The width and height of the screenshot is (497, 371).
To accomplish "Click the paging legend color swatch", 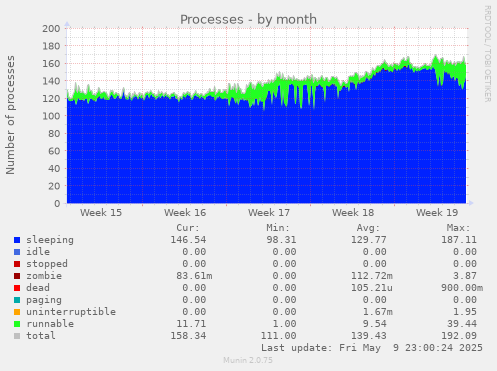I will (17, 300).
